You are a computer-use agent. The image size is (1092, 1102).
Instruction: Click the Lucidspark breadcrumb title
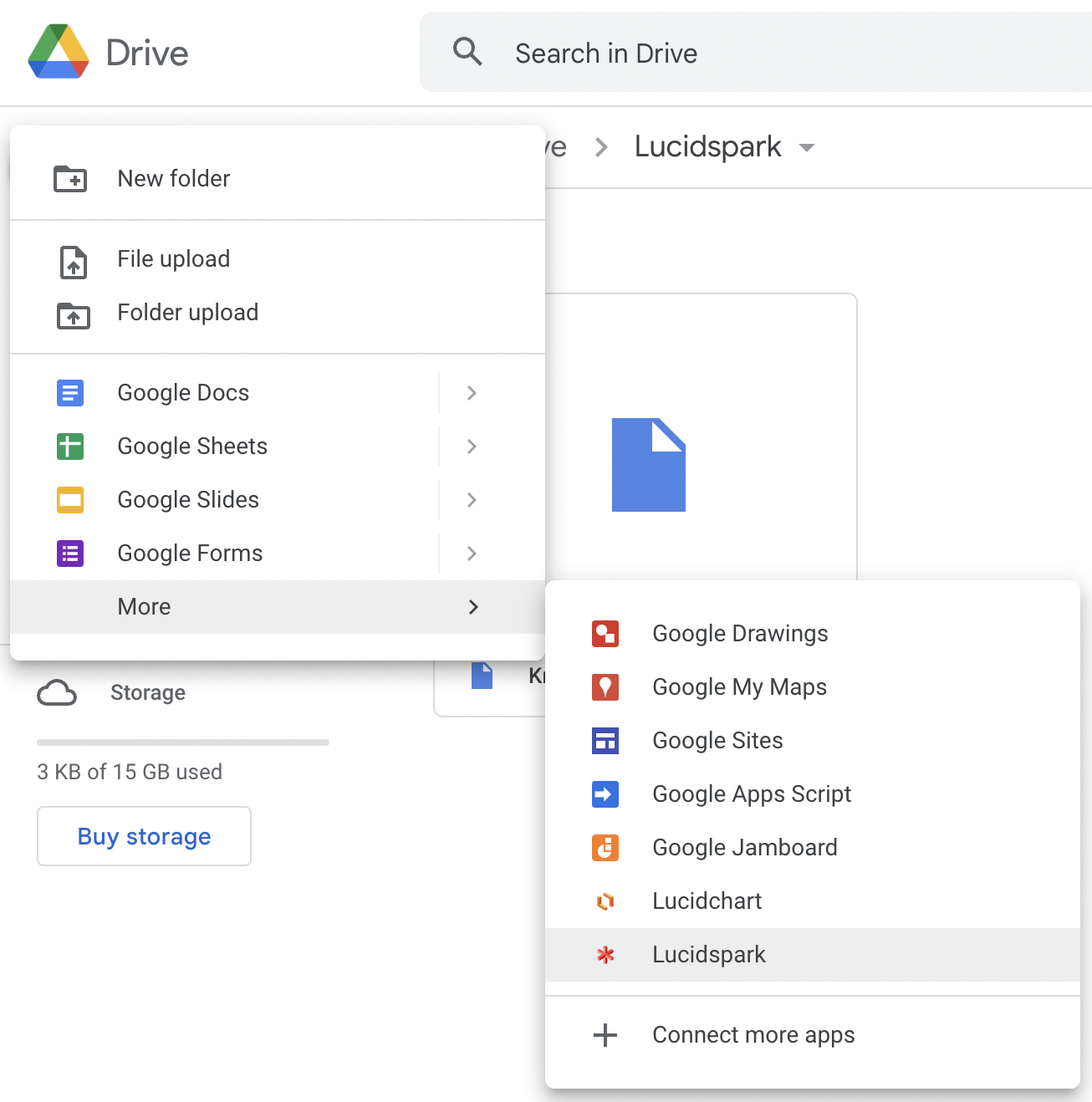click(708, 147)
